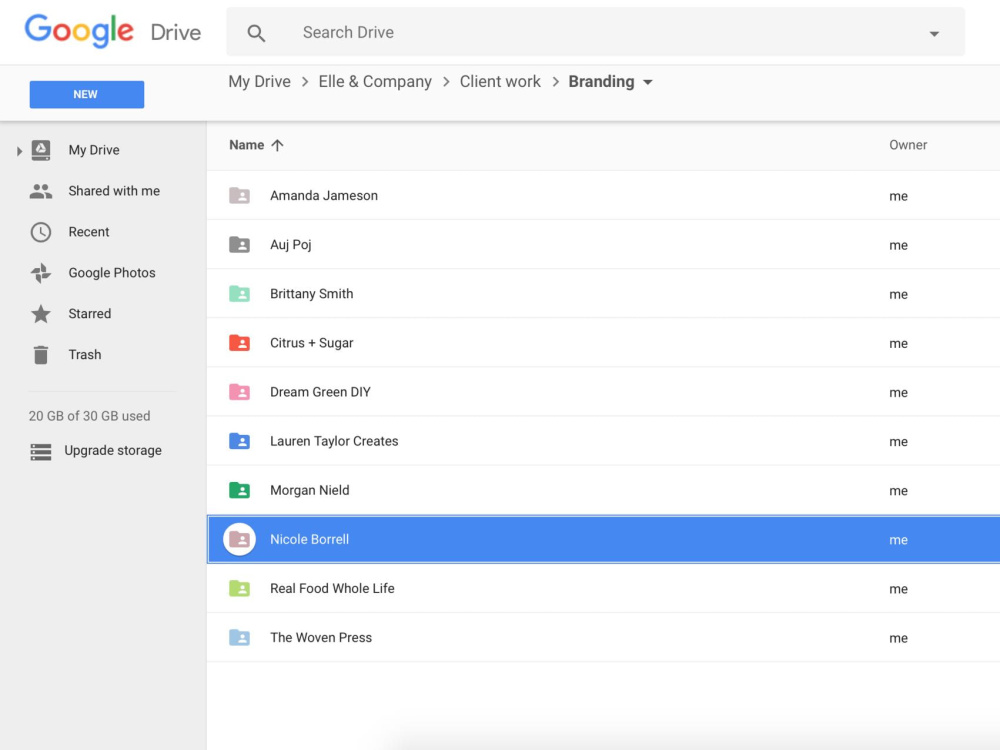The image size is (1000, 750).
Task: Click '20 GB of 30 GB used' text
Action: [89, 416]
